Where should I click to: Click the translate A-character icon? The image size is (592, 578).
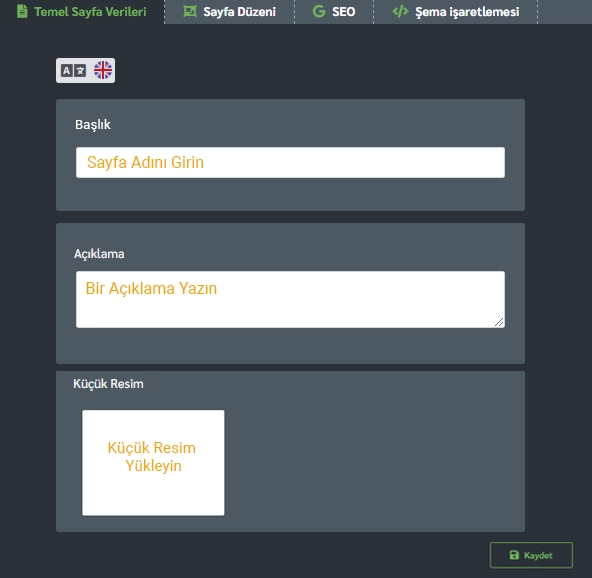coord(74,71)
